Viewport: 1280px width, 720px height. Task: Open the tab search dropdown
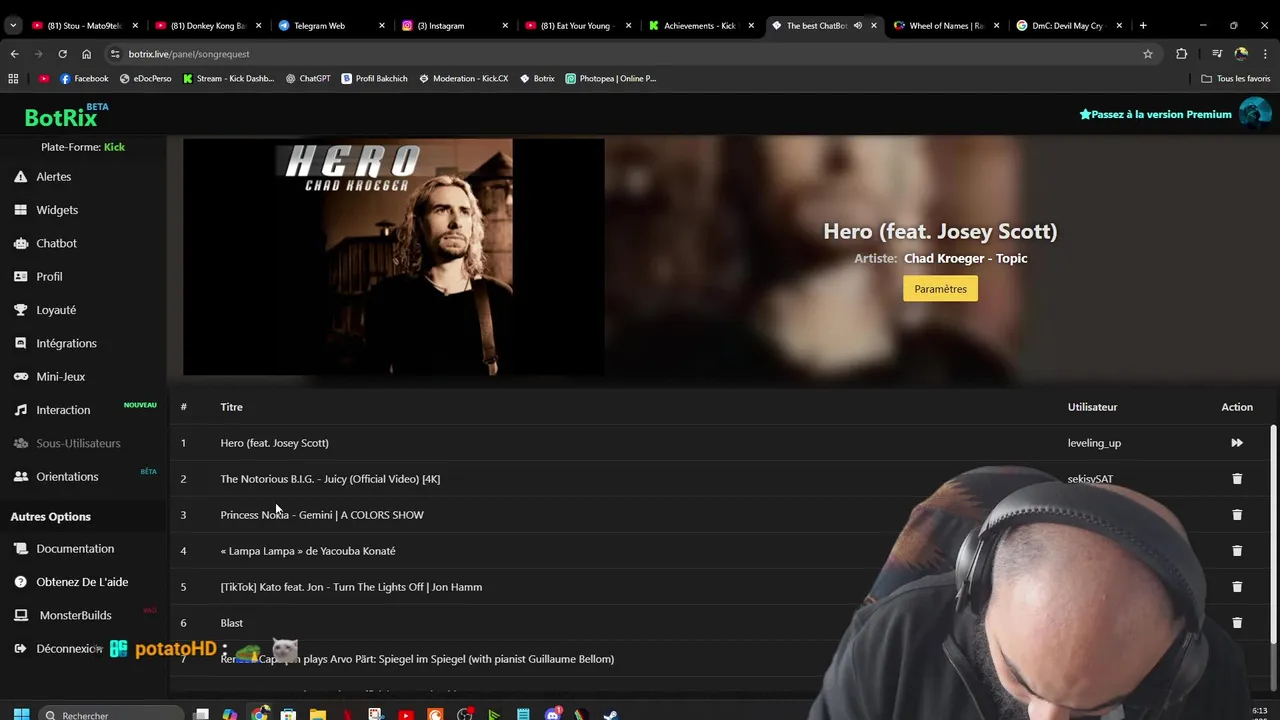(x=13, y=25)
